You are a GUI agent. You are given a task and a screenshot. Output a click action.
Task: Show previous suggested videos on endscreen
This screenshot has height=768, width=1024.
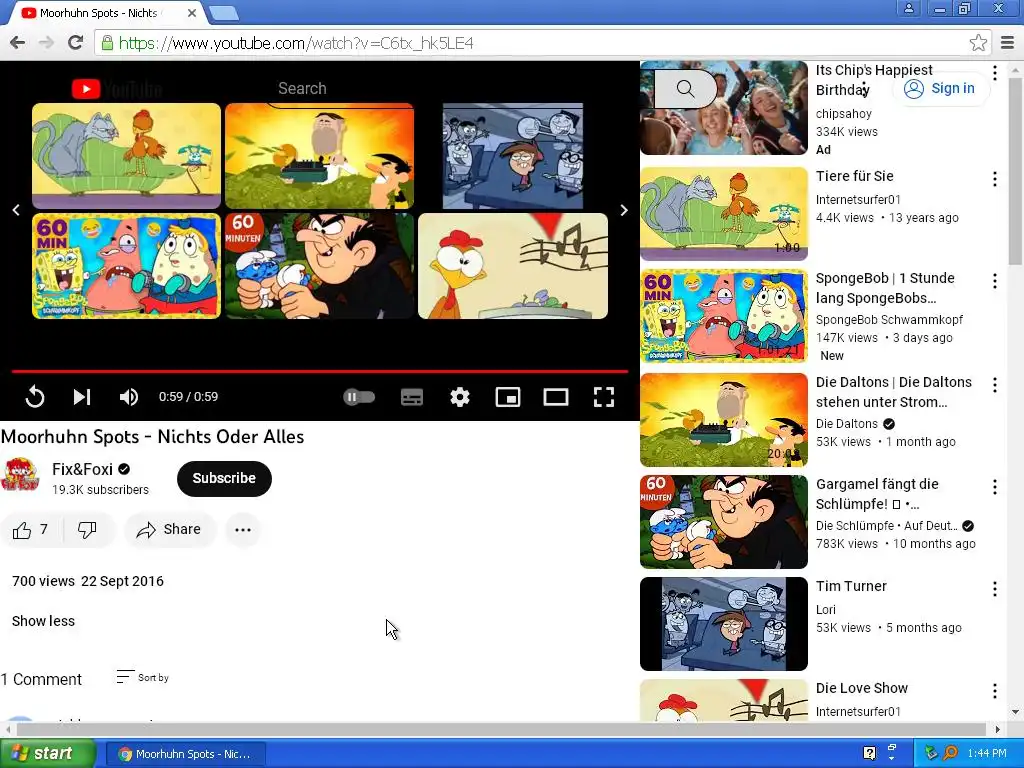pos(16,210)
